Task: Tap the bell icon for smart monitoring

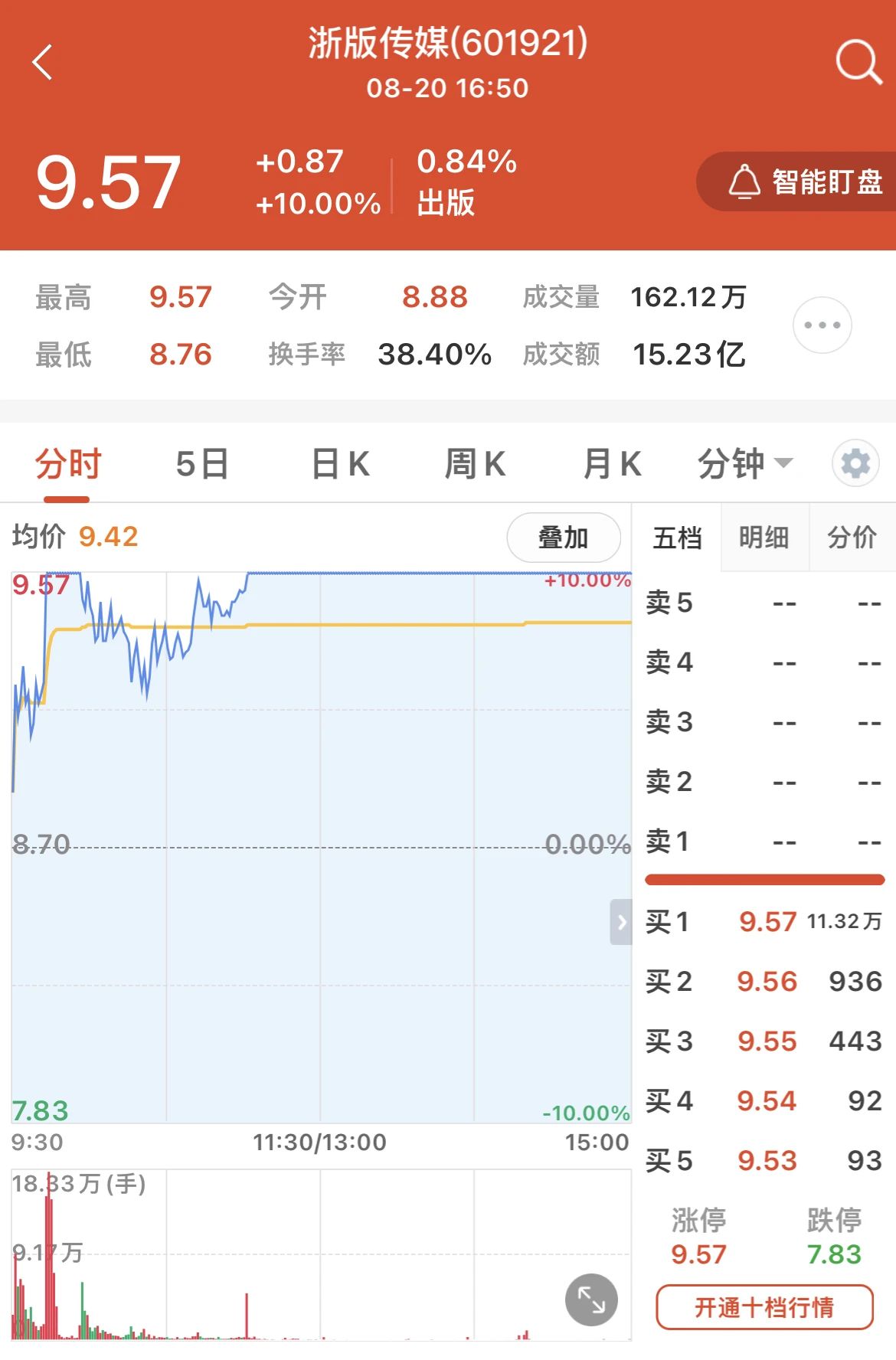Action: click(744, 182)
